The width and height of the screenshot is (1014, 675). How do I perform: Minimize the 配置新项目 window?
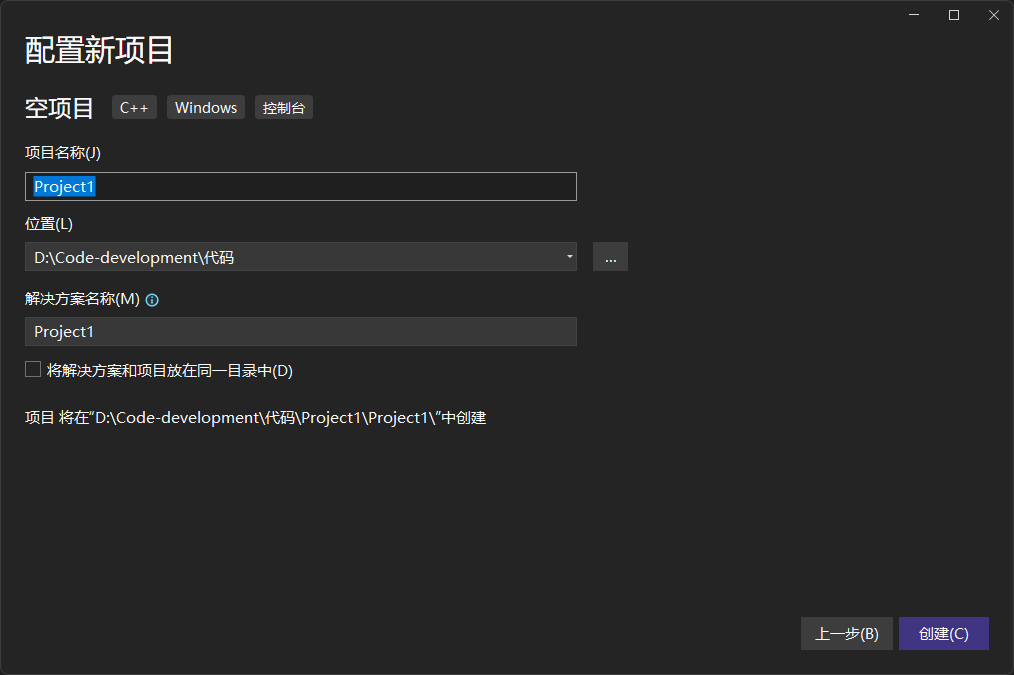[x=914, y=15]
